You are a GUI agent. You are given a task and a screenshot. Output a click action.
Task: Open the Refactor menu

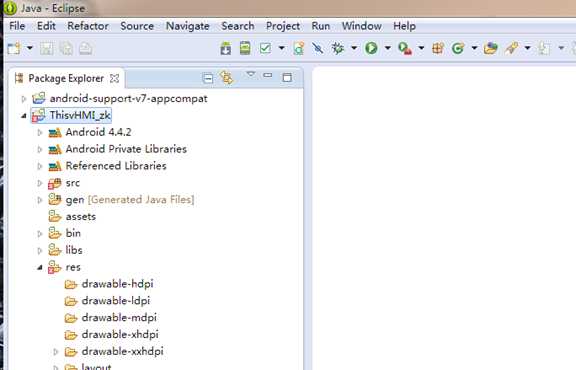pos(88,26)
